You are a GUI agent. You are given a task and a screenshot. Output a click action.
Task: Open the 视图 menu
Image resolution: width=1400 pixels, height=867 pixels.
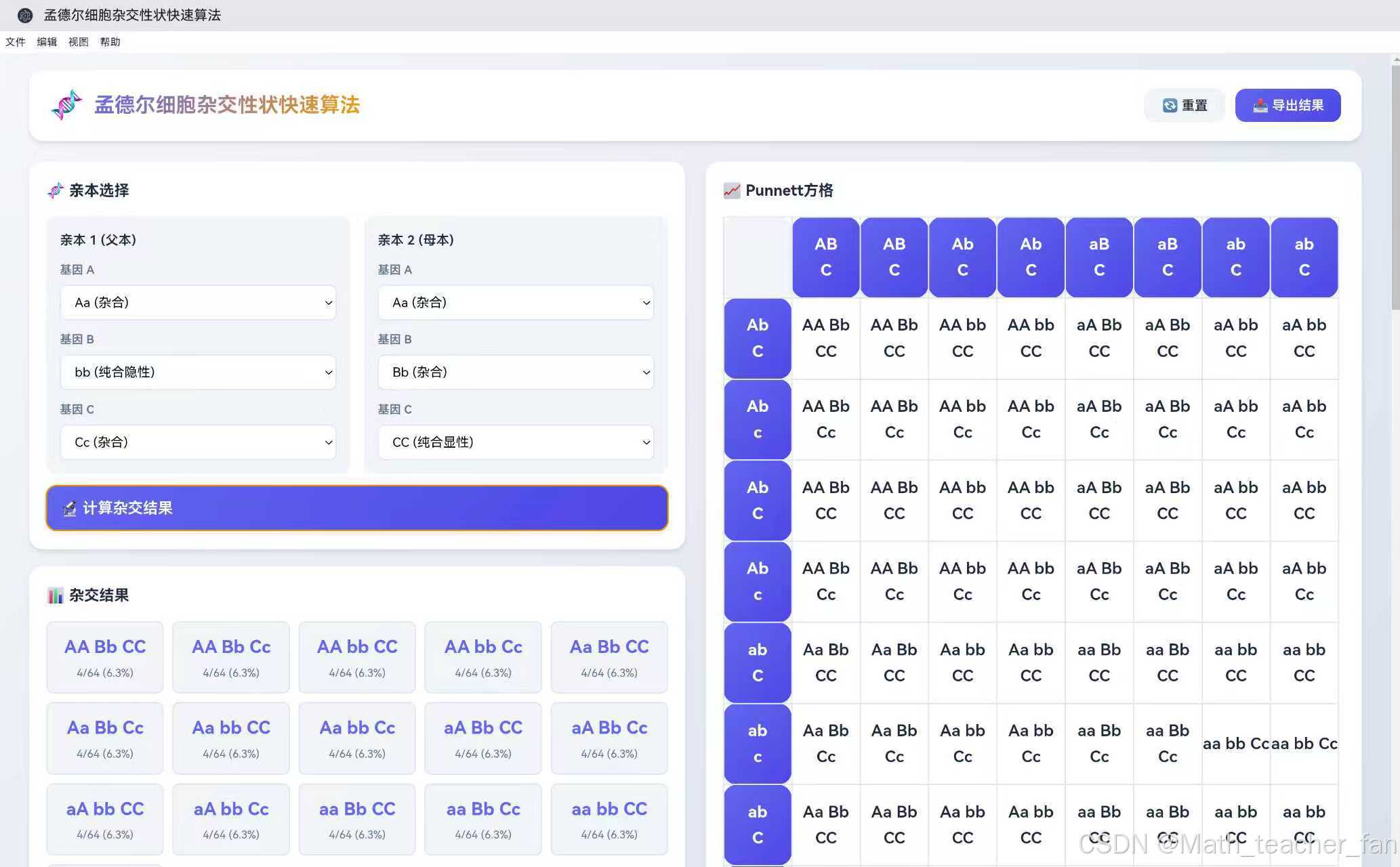(x=79, y=42)
